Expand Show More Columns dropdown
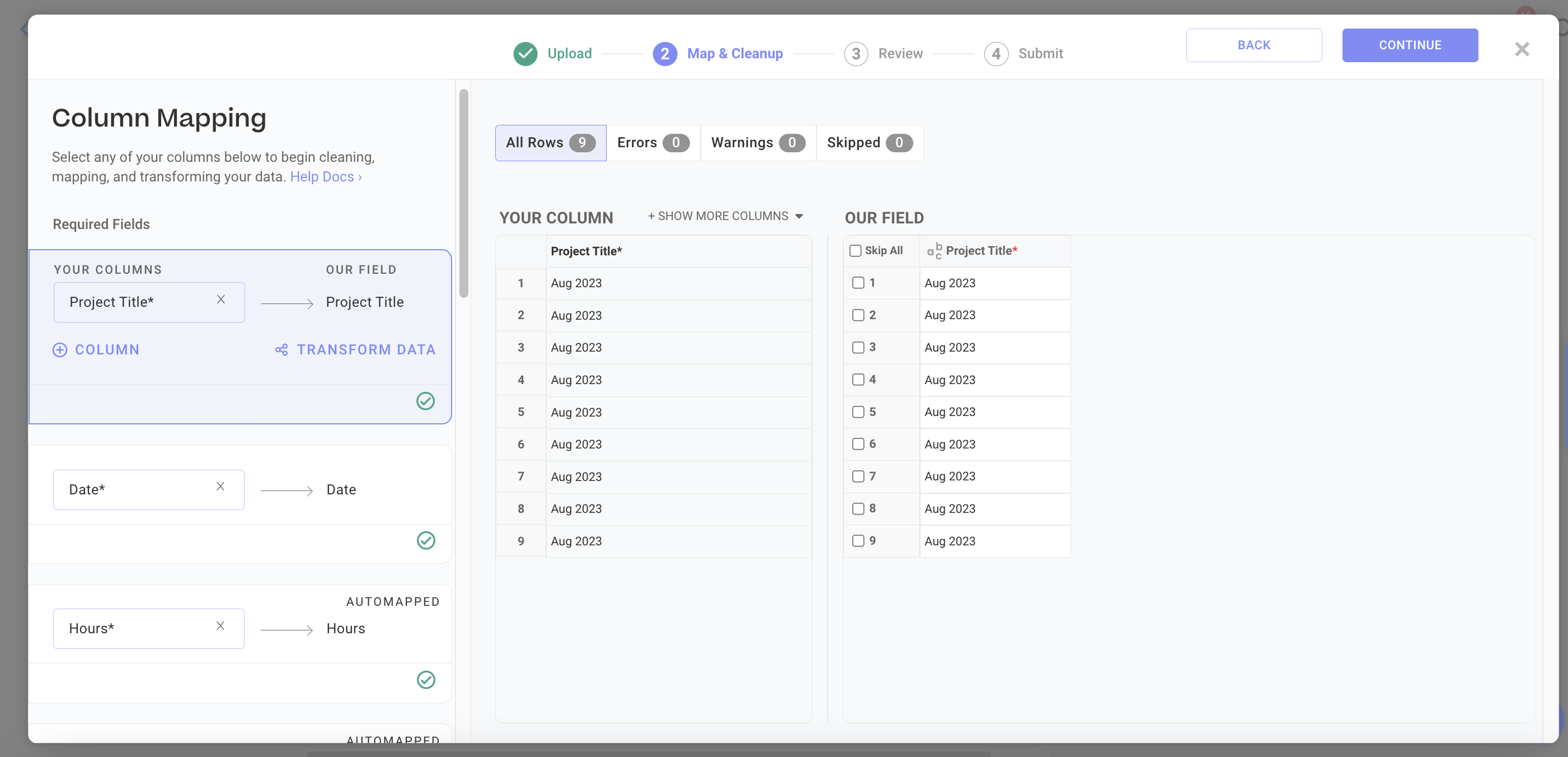Screen dimensions: 1568x757 (725, 216)
